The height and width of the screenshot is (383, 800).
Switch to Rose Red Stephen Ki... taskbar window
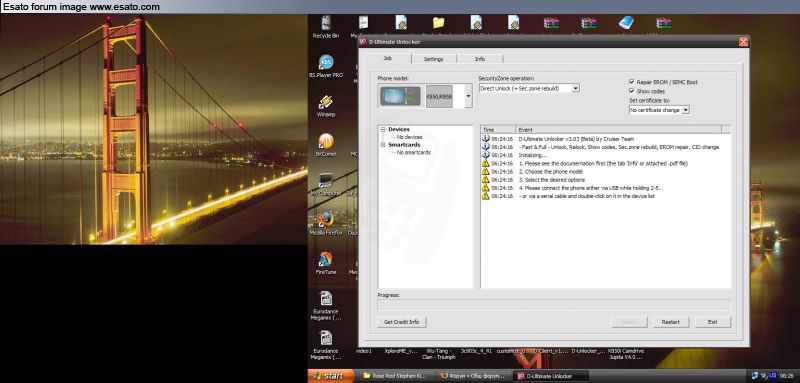[x=395, y=376]
